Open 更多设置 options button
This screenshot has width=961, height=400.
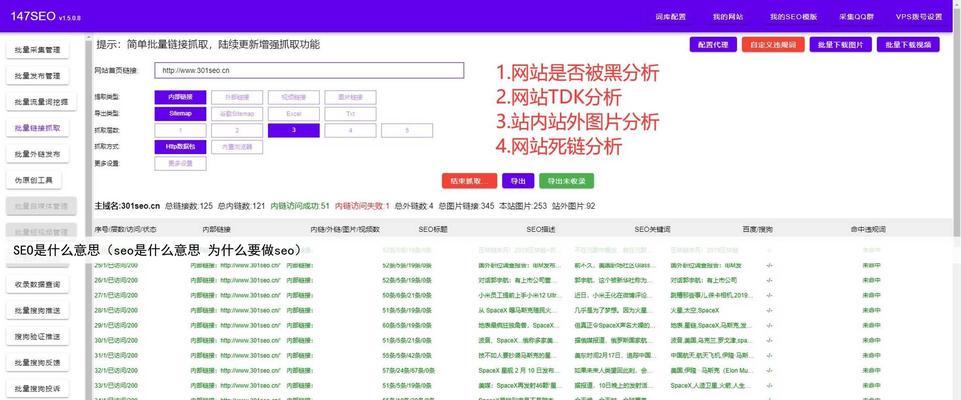180,164
